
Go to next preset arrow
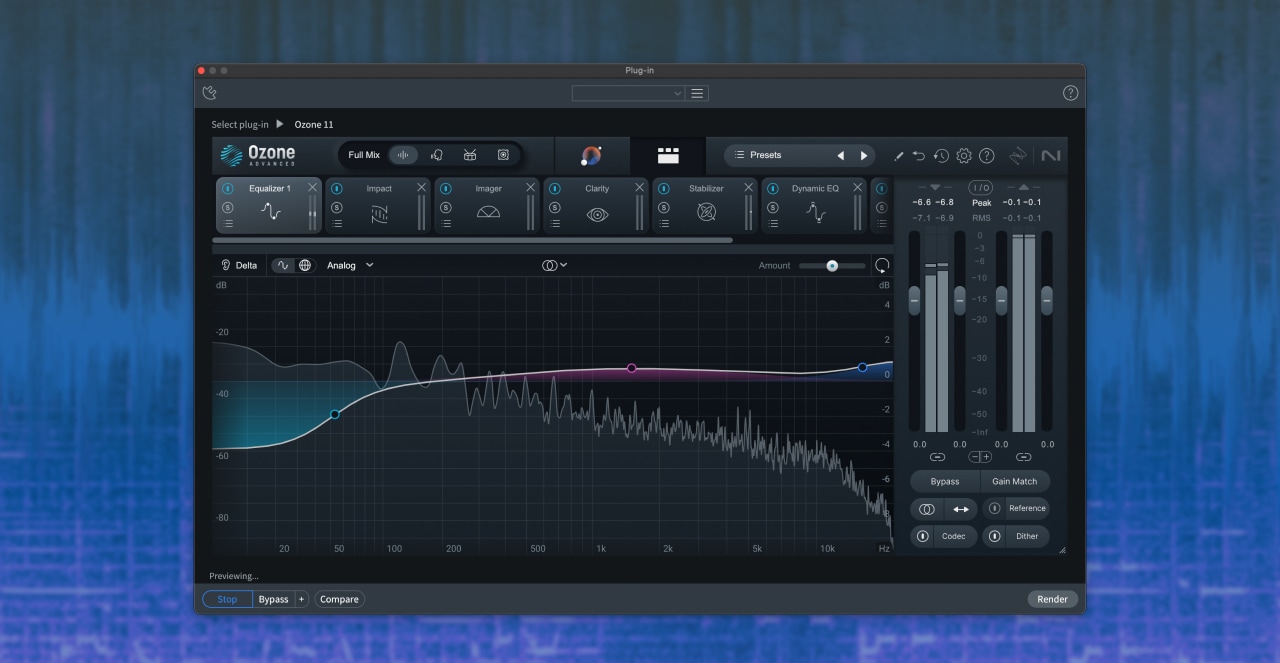(x=864, y=155)
